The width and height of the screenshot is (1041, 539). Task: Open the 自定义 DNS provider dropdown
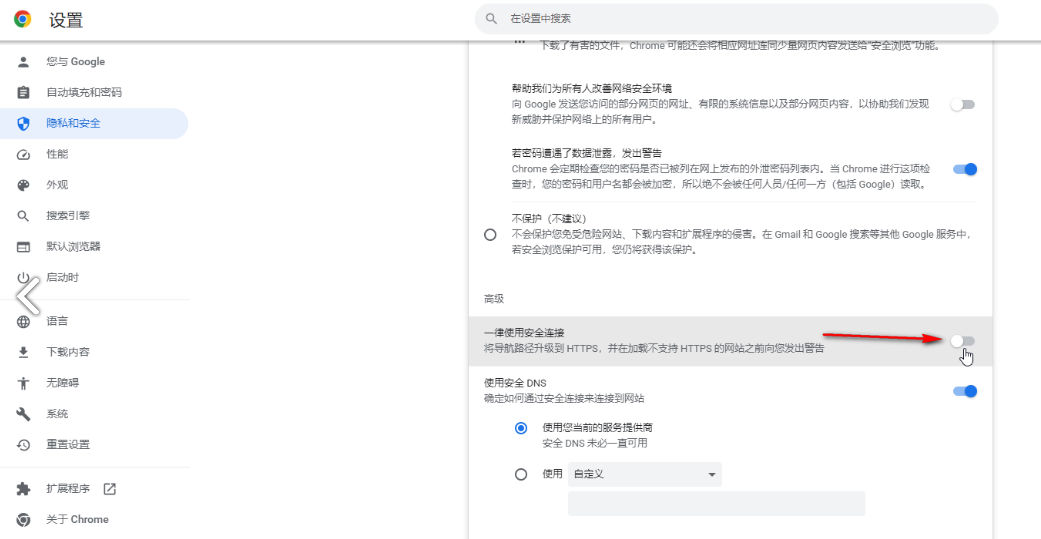point(645,475)
